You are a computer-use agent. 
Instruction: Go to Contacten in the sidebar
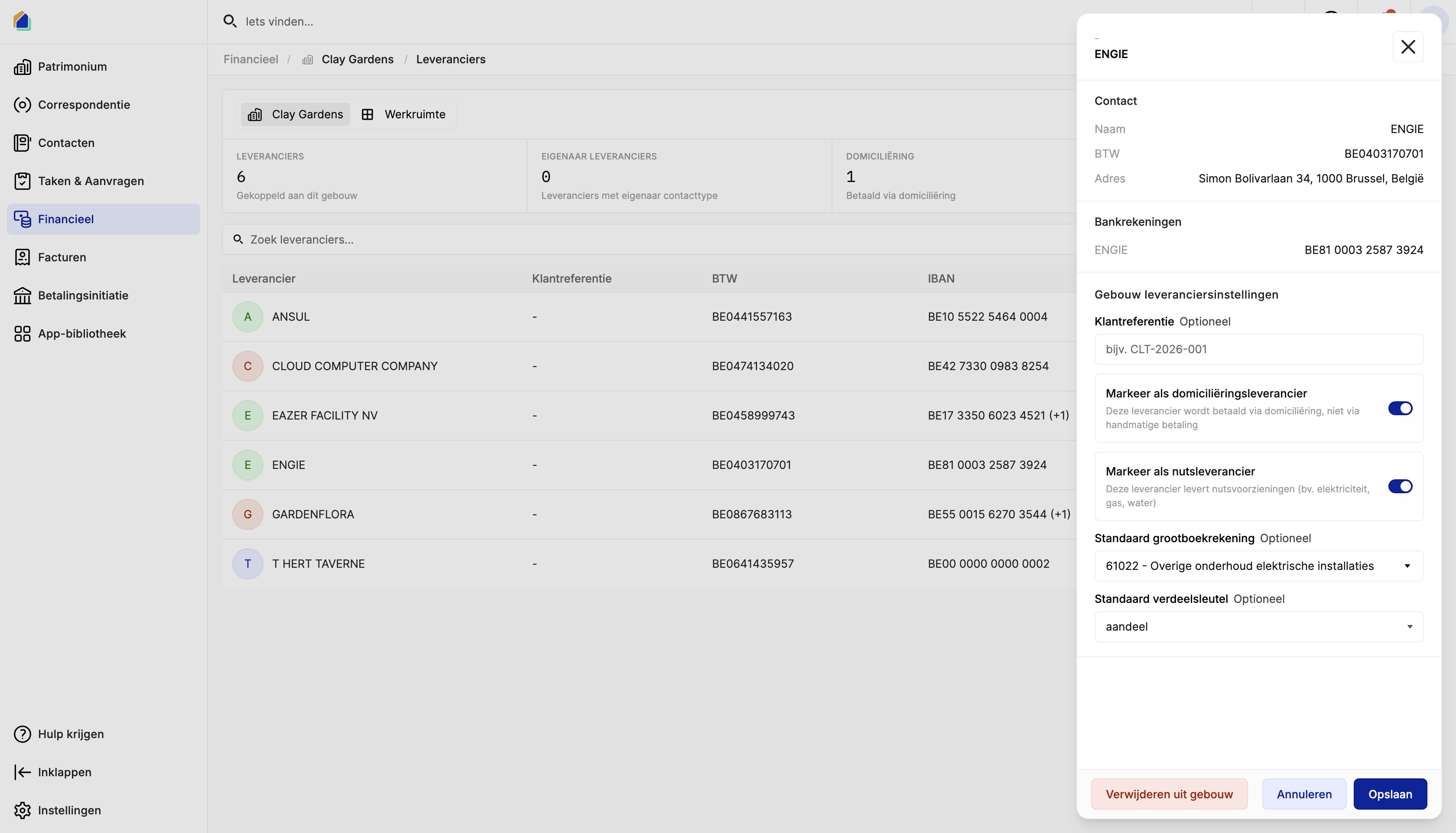[104, 143]
